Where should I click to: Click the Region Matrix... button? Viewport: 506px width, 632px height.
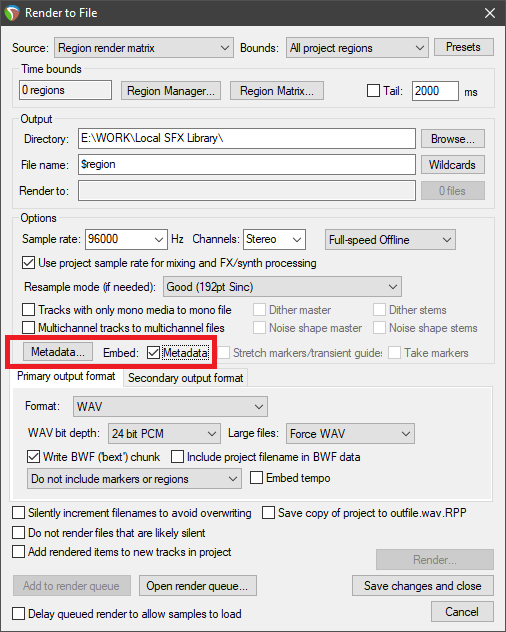tap(277, 91)
